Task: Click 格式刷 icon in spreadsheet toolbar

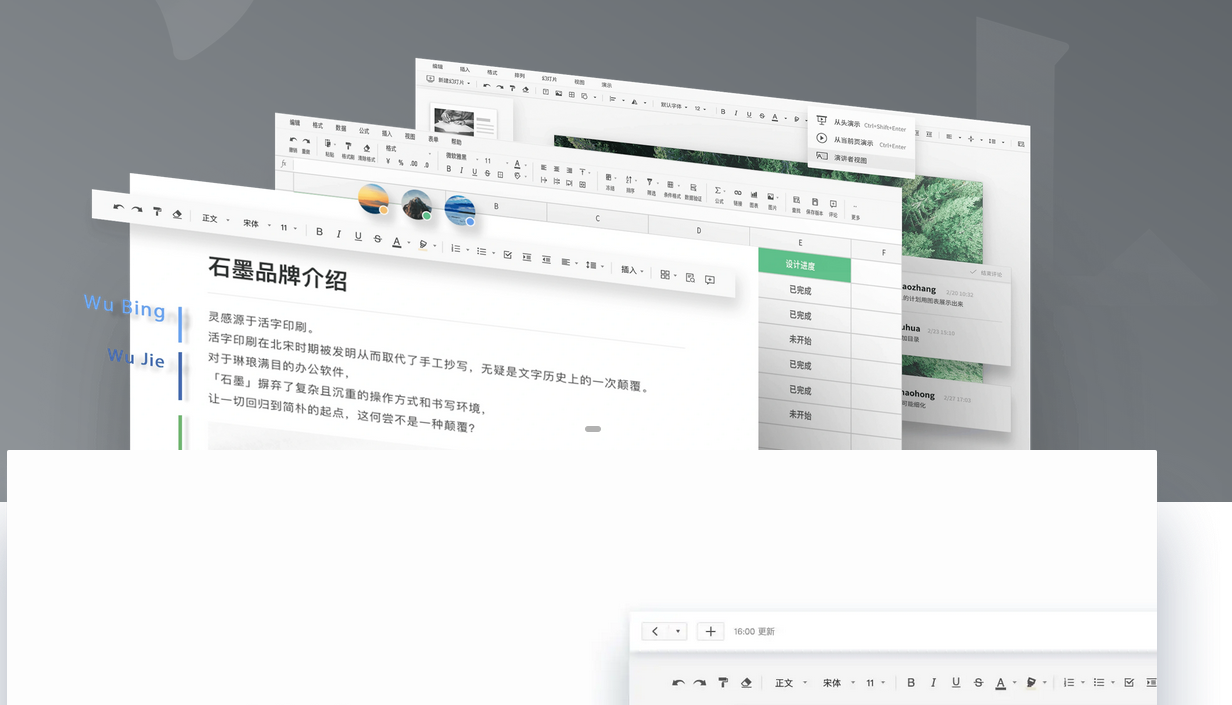Action: pos(348,147)
